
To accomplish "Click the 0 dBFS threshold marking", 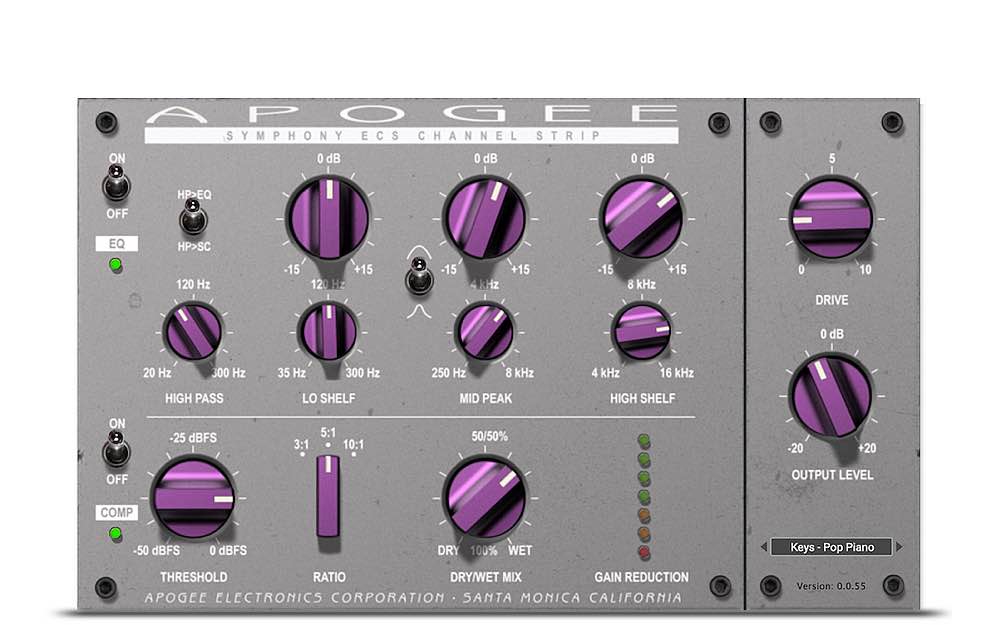I will coord(228,550).
